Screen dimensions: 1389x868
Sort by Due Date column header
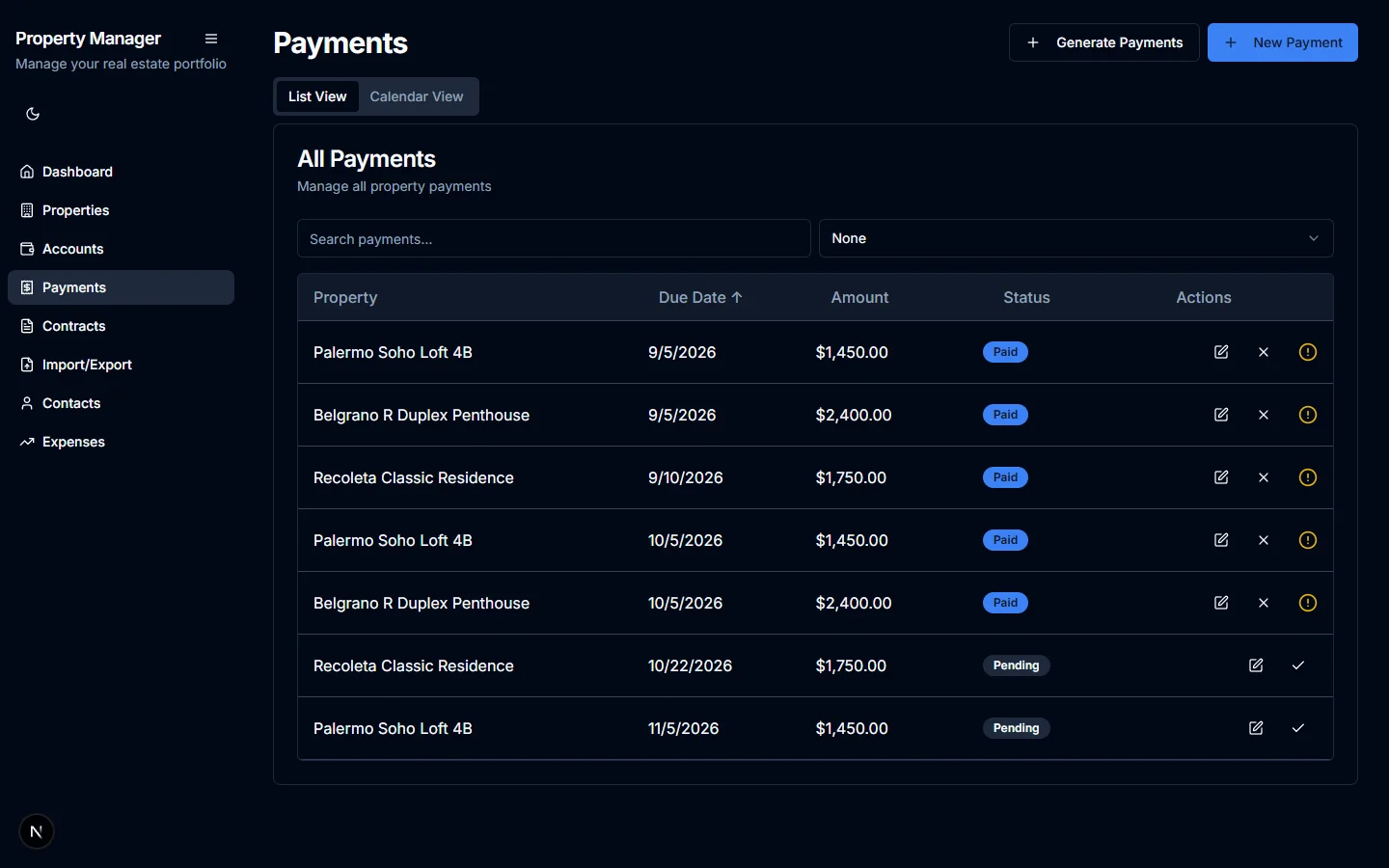tap(700, 297)
